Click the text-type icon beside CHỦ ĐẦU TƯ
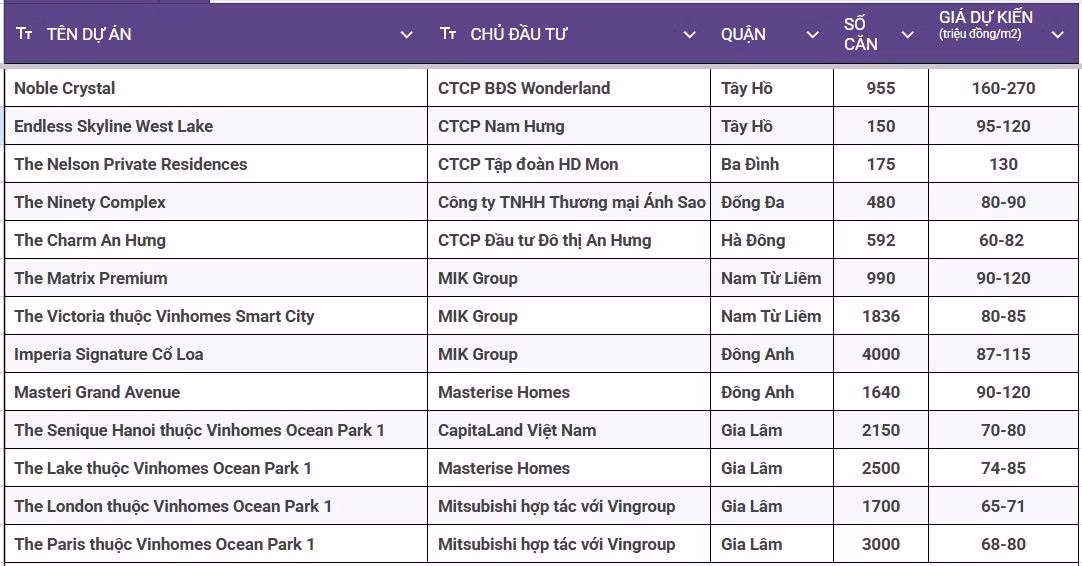 (x=448, y=34)
